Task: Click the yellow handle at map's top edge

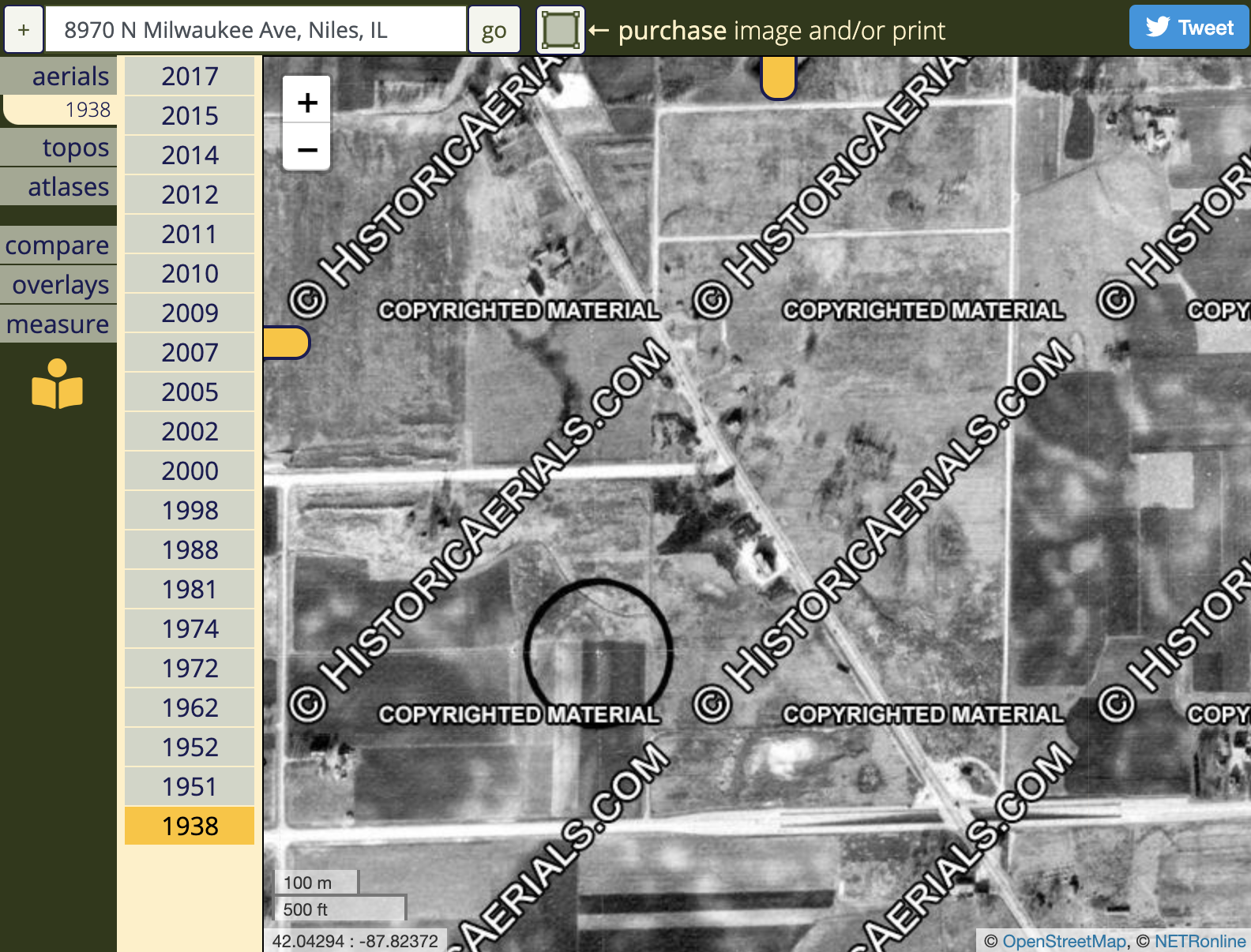Action: click(x=778, y=79)
